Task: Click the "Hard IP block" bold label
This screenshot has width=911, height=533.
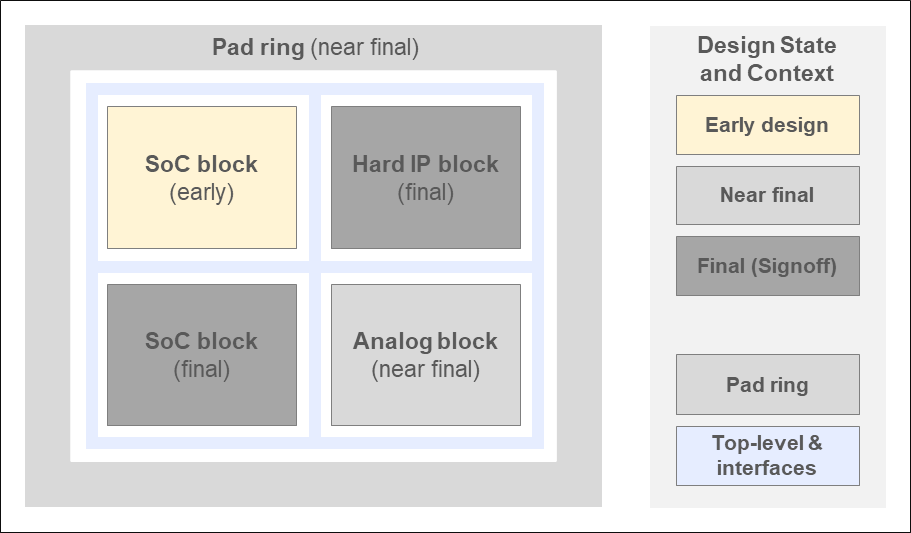Action: (425, 164)
